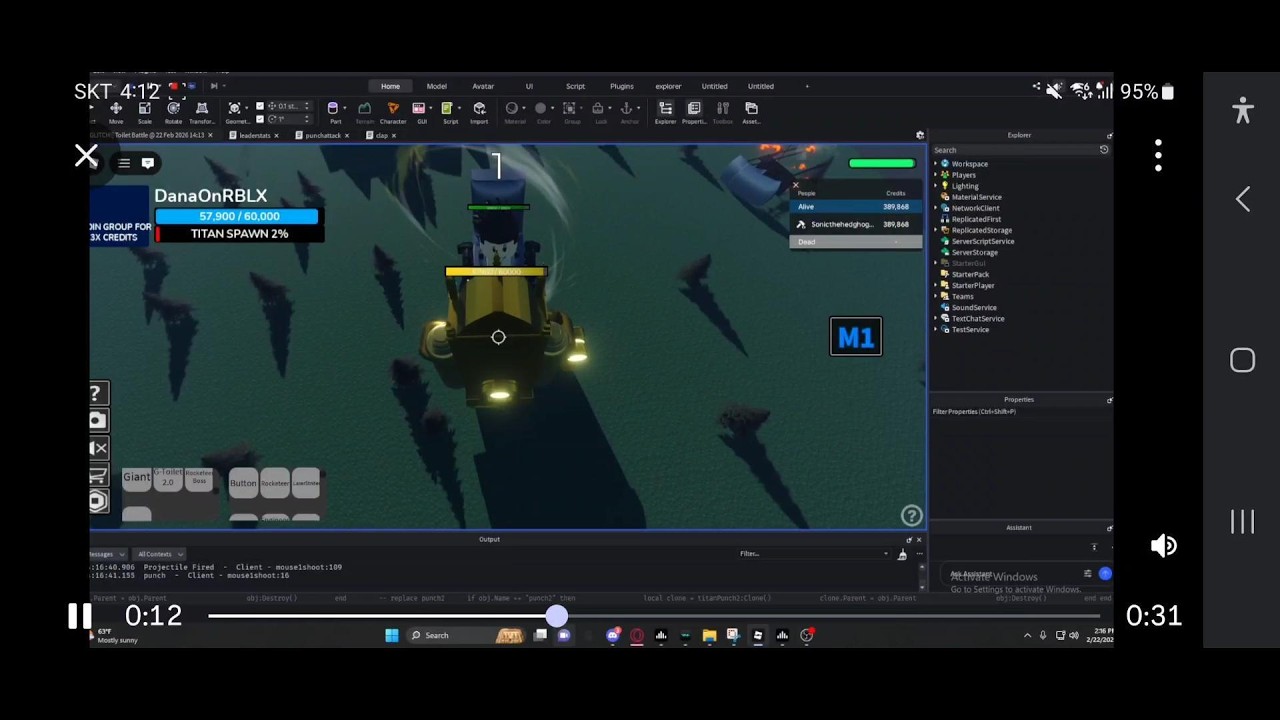Show the Properties panel from ribbon
1280x720 pixels.
click(694, 112)
